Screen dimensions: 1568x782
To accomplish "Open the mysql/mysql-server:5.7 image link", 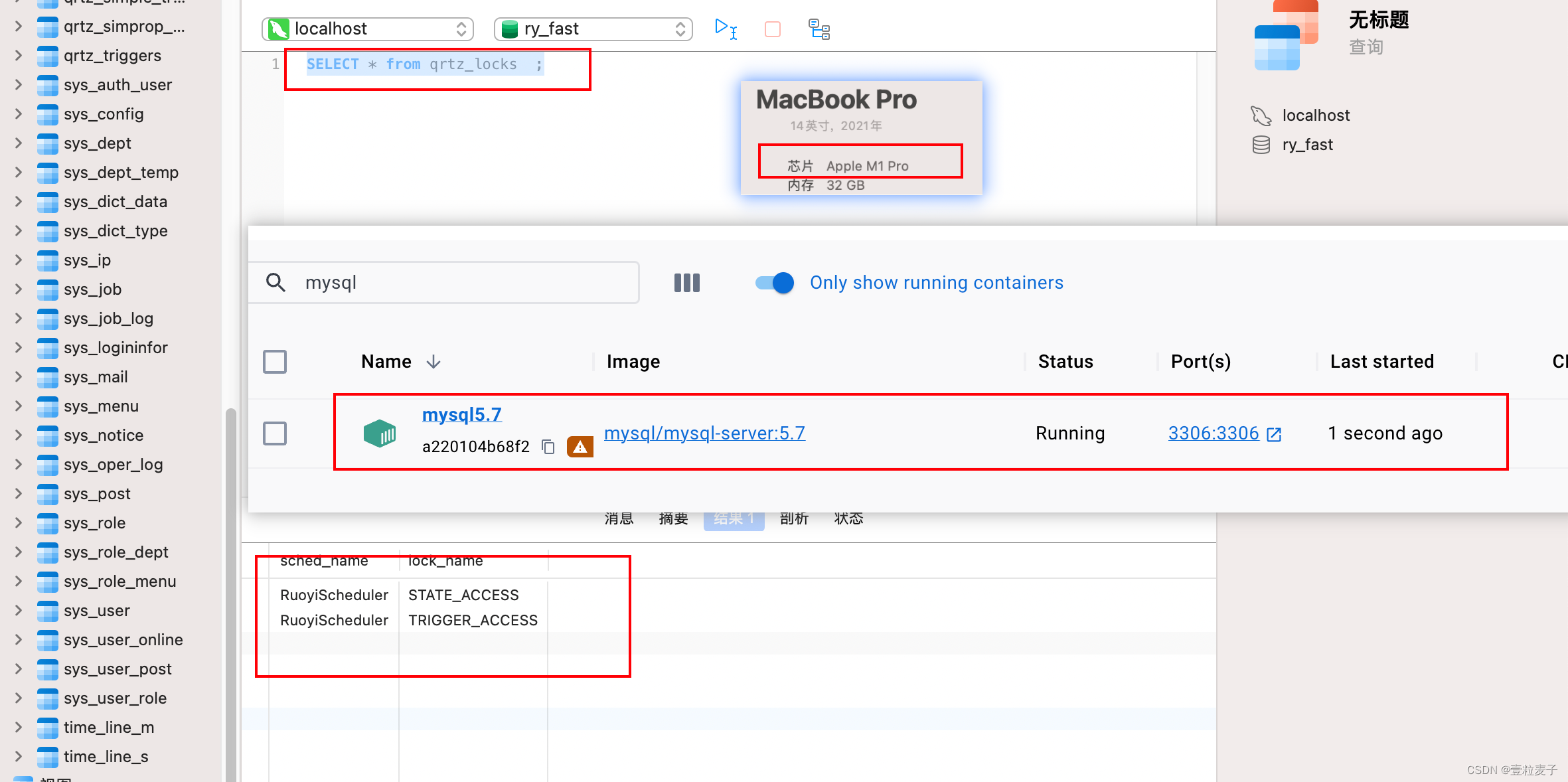I will pyautogui.click(x=704, y=433).
